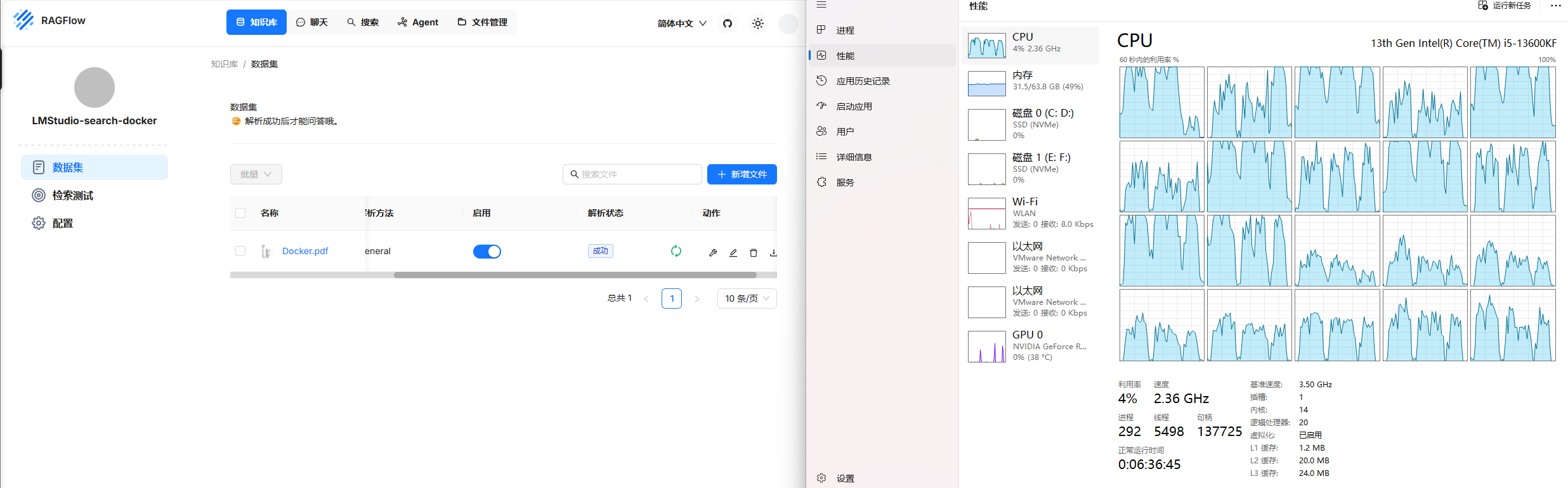Screen dimensions: 1568x488
Task: Open the 简体中文 language dropdown
Action: coord(682,23)
